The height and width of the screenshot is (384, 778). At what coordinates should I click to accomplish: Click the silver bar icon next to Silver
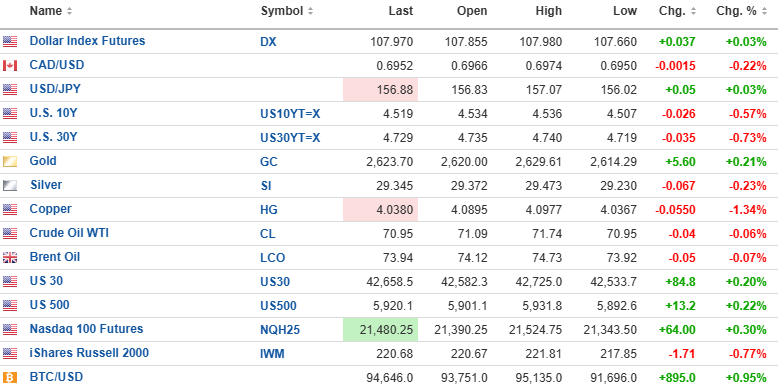pos(10,186)
